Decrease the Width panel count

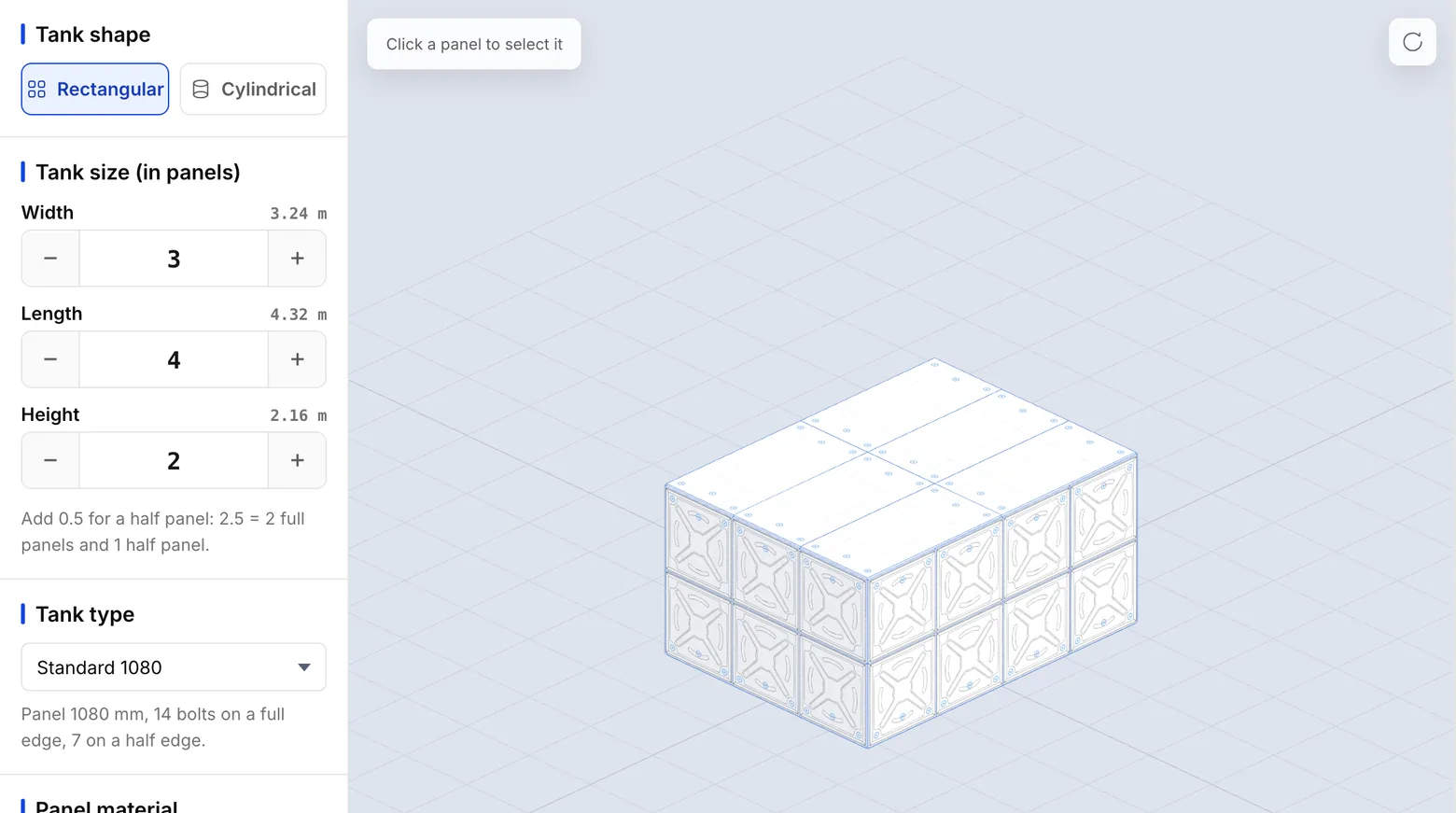click(50, 259)
